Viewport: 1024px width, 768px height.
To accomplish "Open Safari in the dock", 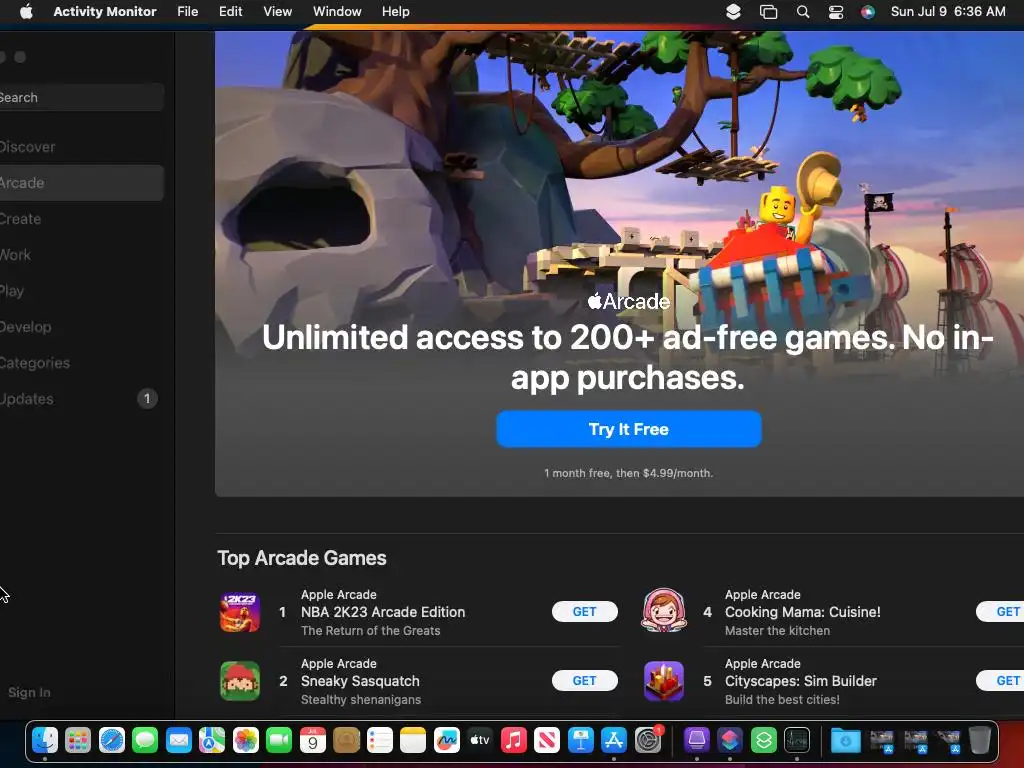I will pyautogui.click(x=112, y=740).
